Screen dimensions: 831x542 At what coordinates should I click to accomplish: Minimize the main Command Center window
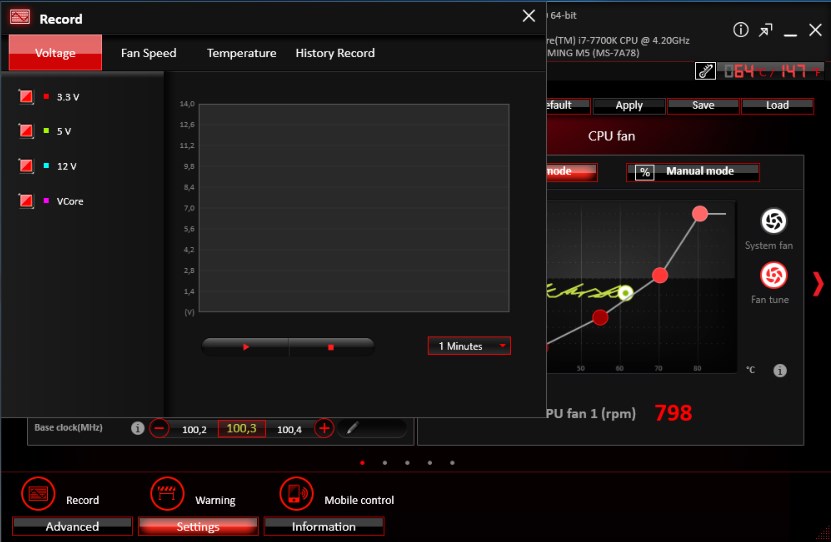(790, 34)
